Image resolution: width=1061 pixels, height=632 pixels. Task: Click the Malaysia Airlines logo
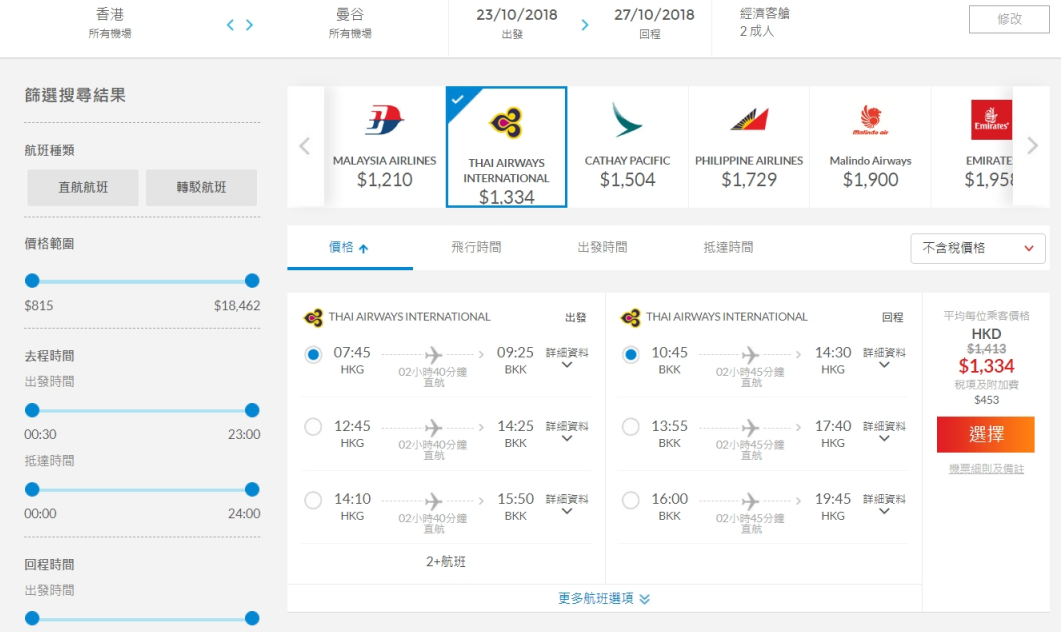click(384, 120)
